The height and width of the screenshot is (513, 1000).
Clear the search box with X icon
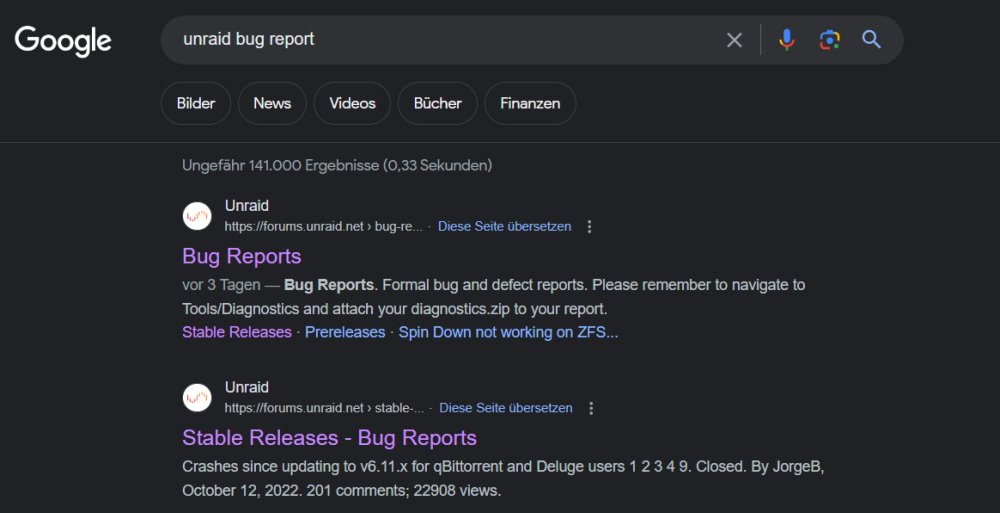pos(734,40)
